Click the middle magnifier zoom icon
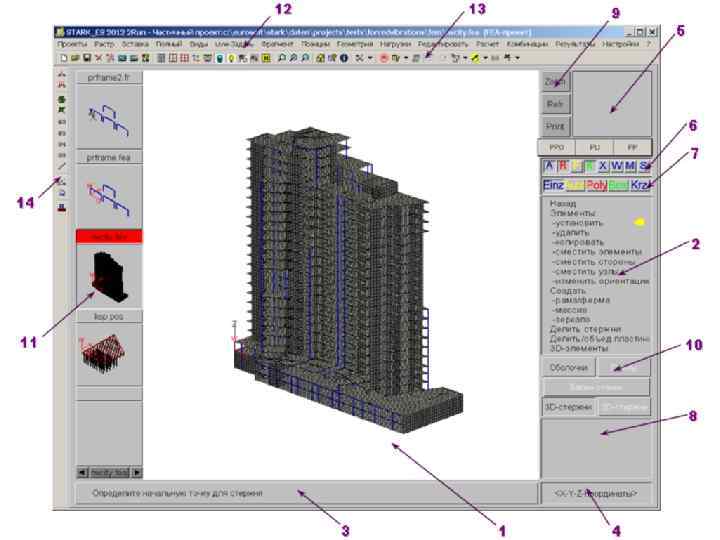720x540 pixels. pos(293,58)
